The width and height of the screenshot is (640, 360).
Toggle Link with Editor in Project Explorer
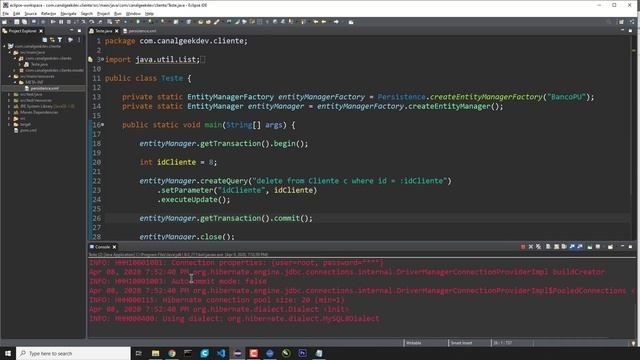(x=52, y=40)
